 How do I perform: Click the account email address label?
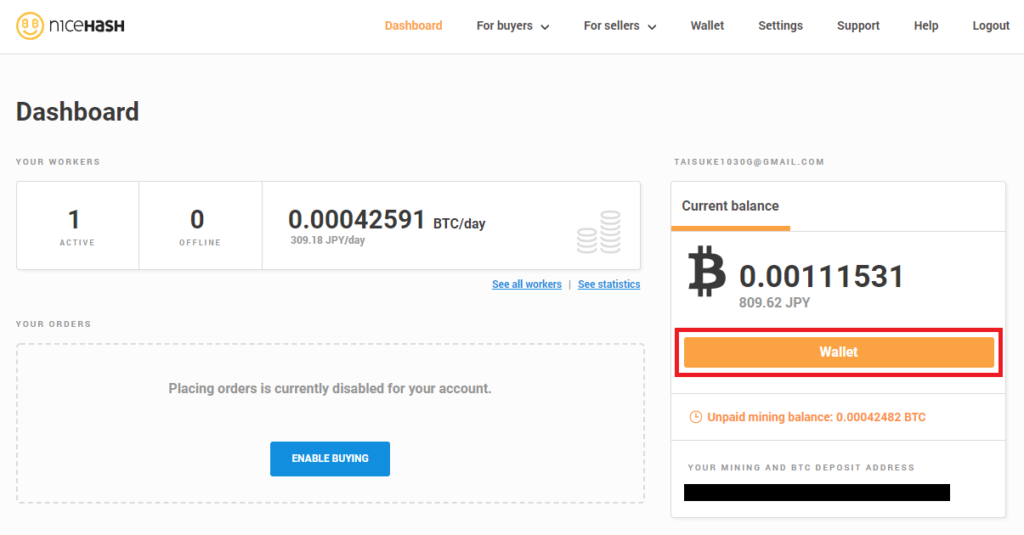(749, 162)
